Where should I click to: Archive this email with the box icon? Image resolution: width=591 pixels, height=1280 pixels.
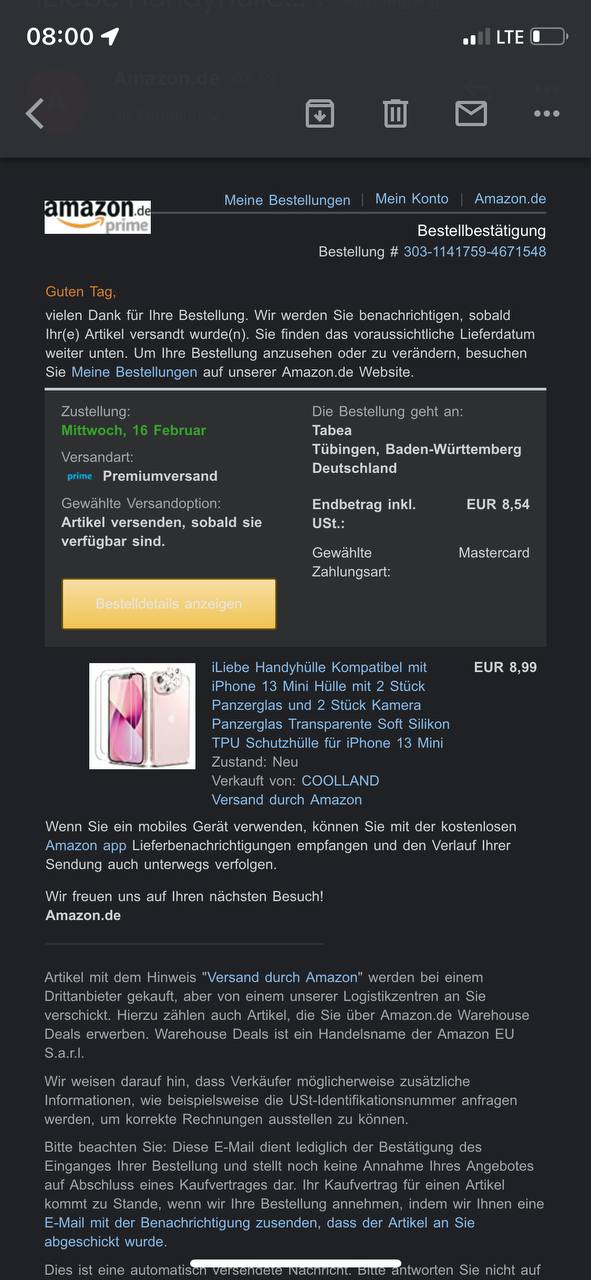(320, 113)
